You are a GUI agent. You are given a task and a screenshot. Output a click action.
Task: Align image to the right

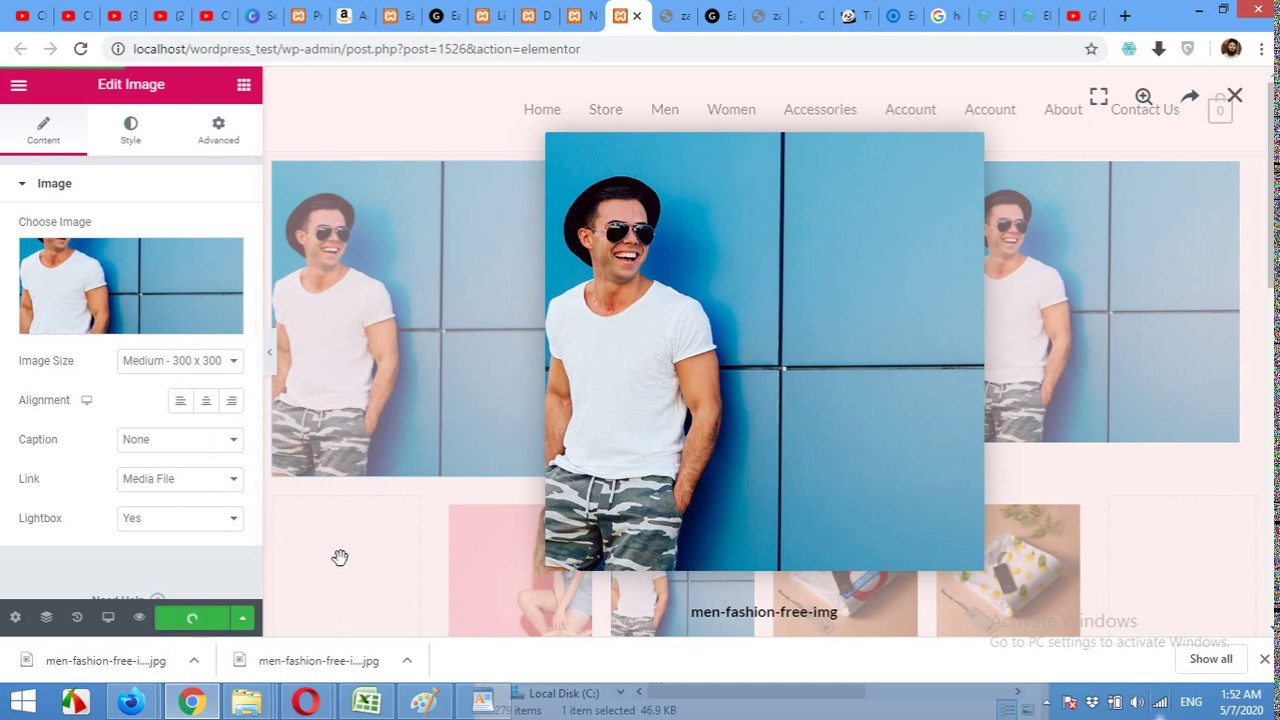pos(231,401)
